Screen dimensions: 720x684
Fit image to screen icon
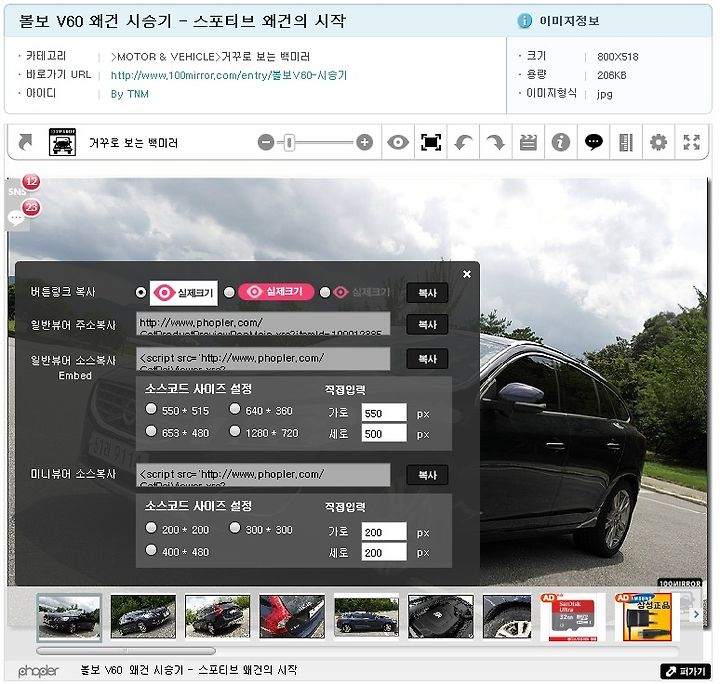click(x=431, y=142)
